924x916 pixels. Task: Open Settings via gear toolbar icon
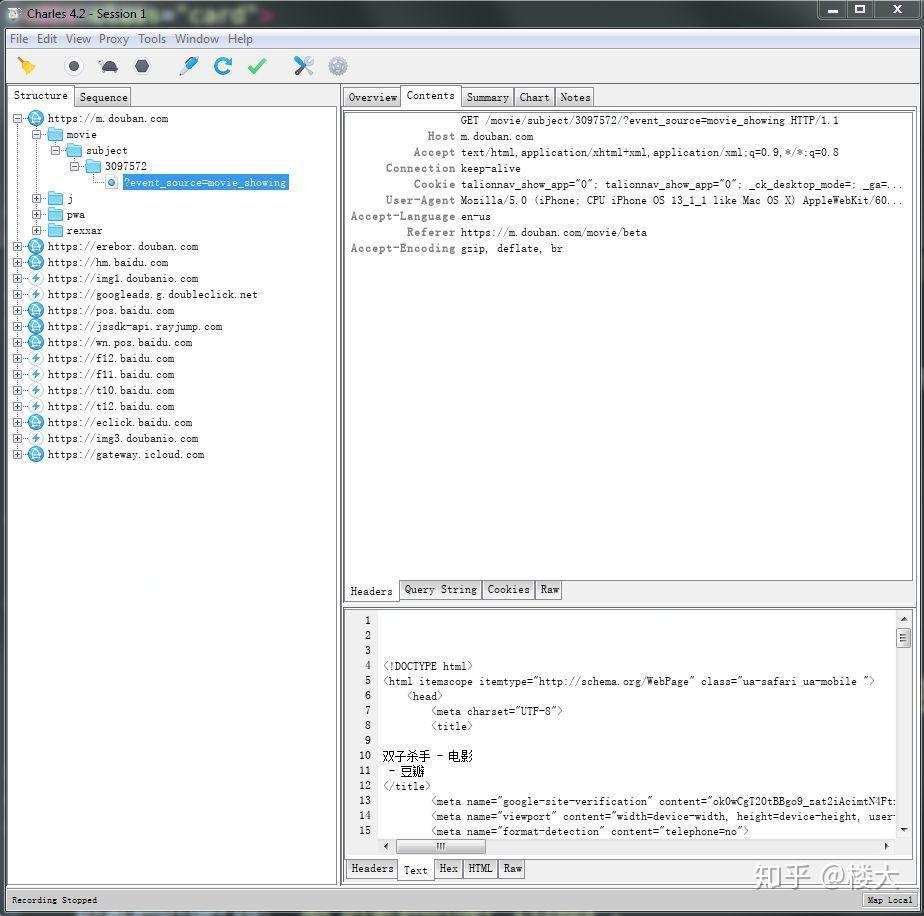[x=338, y=66]
